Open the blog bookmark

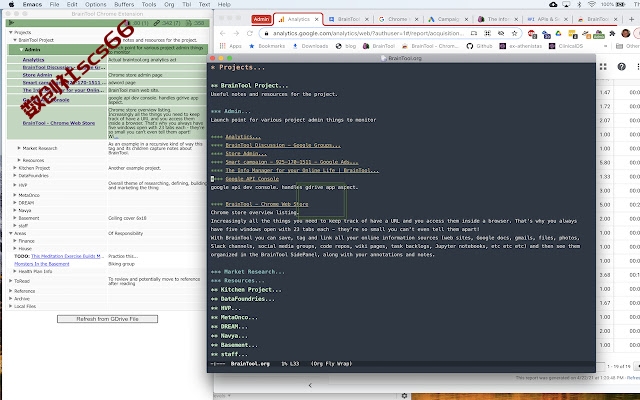click(346, 46)
